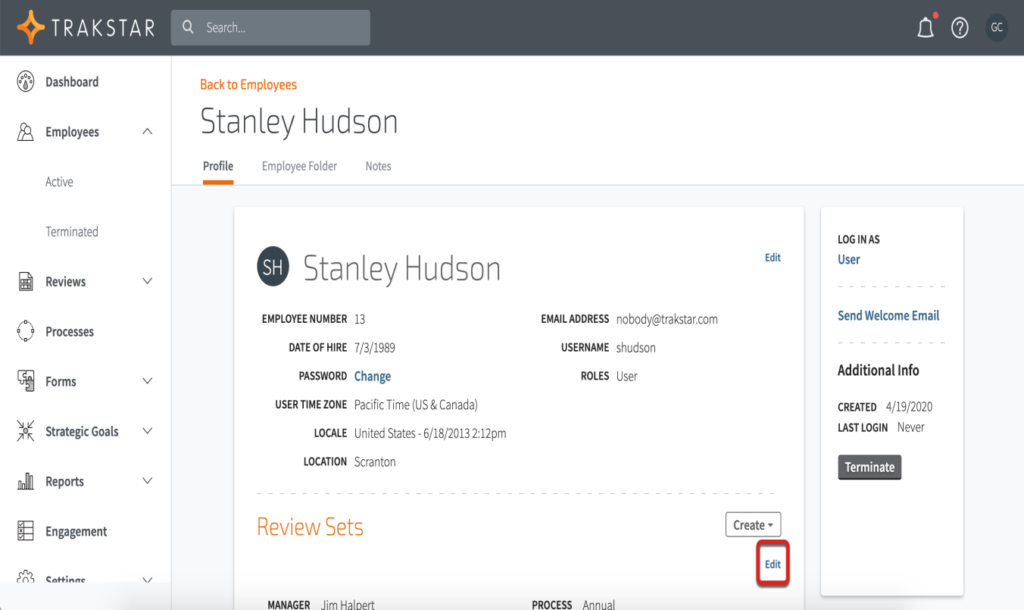Expand the Reports sidebar section
This screenshot has width=1024, height=610.
tap(148, 482)
